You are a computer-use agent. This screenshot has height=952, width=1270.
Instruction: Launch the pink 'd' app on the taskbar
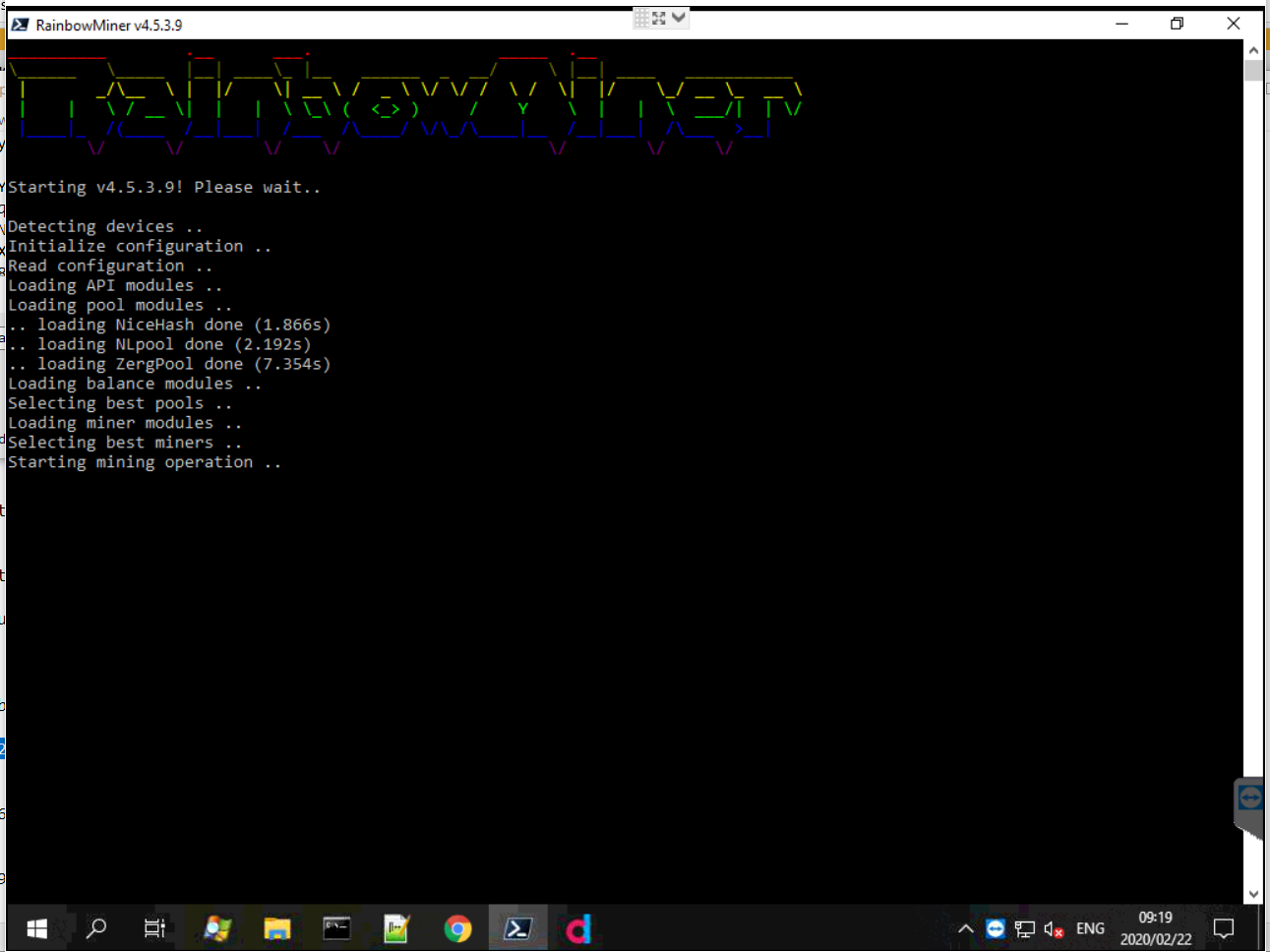[578, 927]
